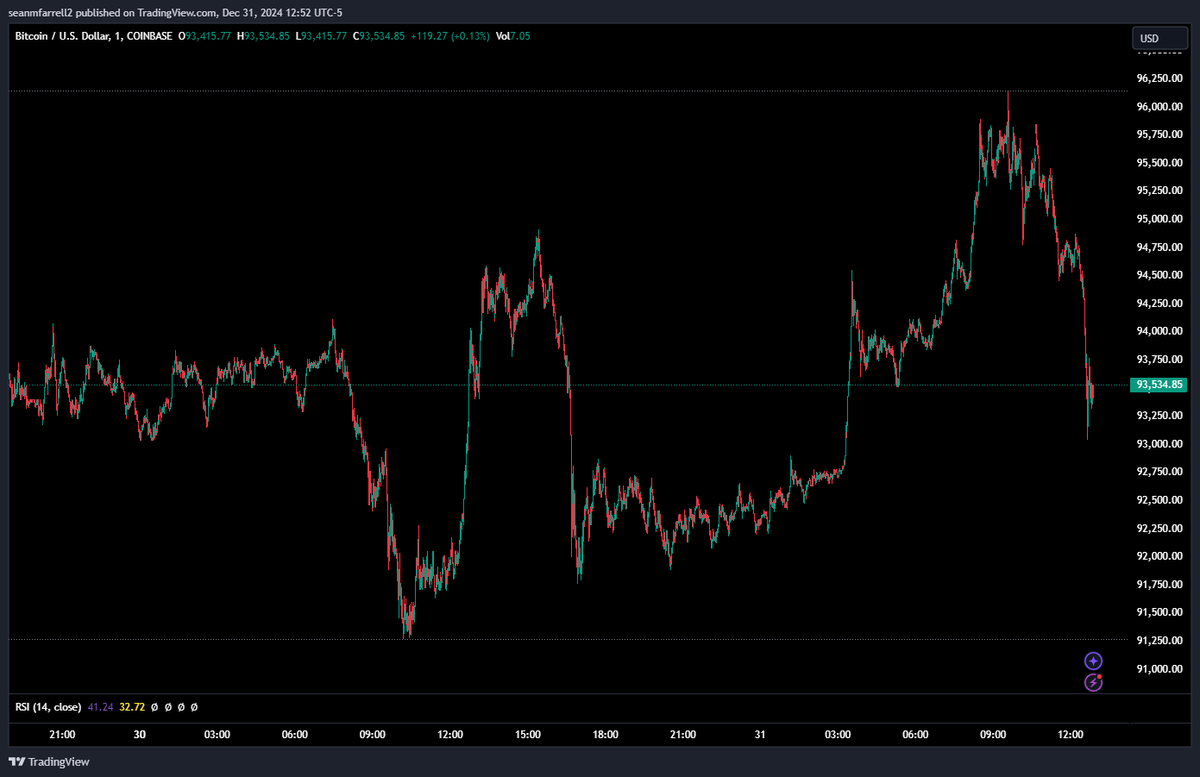
Task: Open the USD currency selector
Action: coord(1158,39)
